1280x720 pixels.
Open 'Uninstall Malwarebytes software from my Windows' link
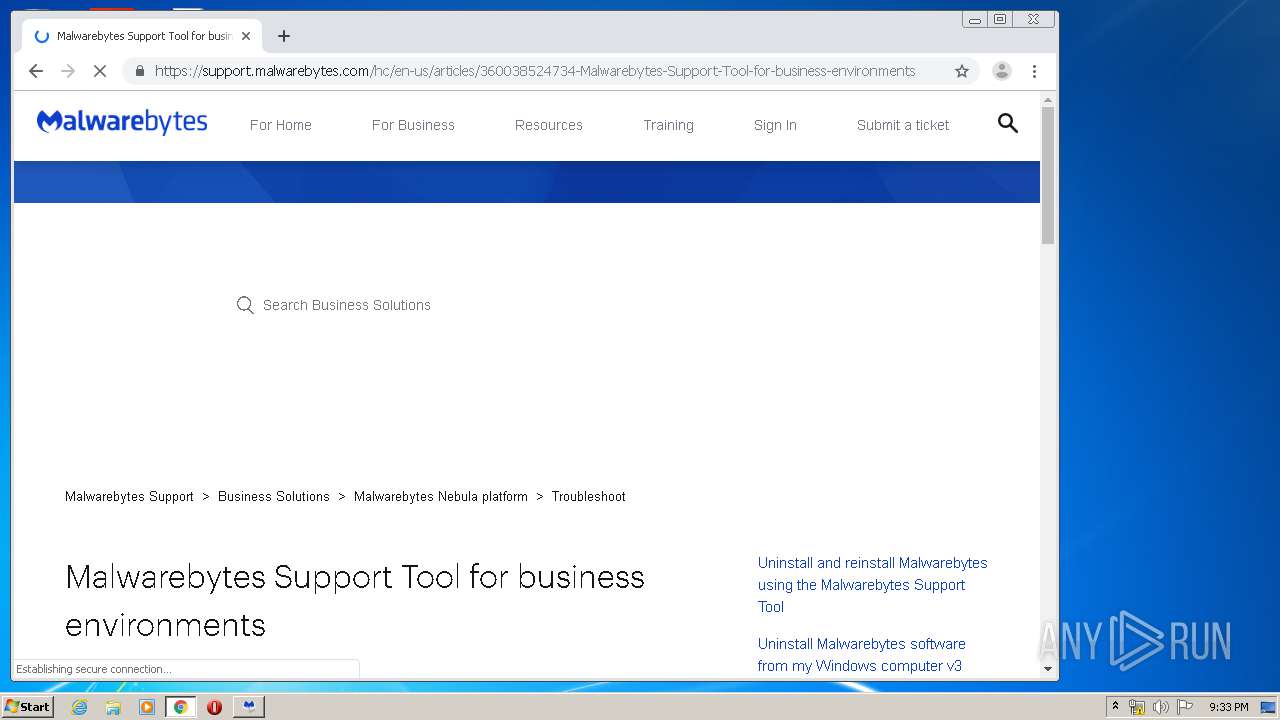(x=861, y=655)
